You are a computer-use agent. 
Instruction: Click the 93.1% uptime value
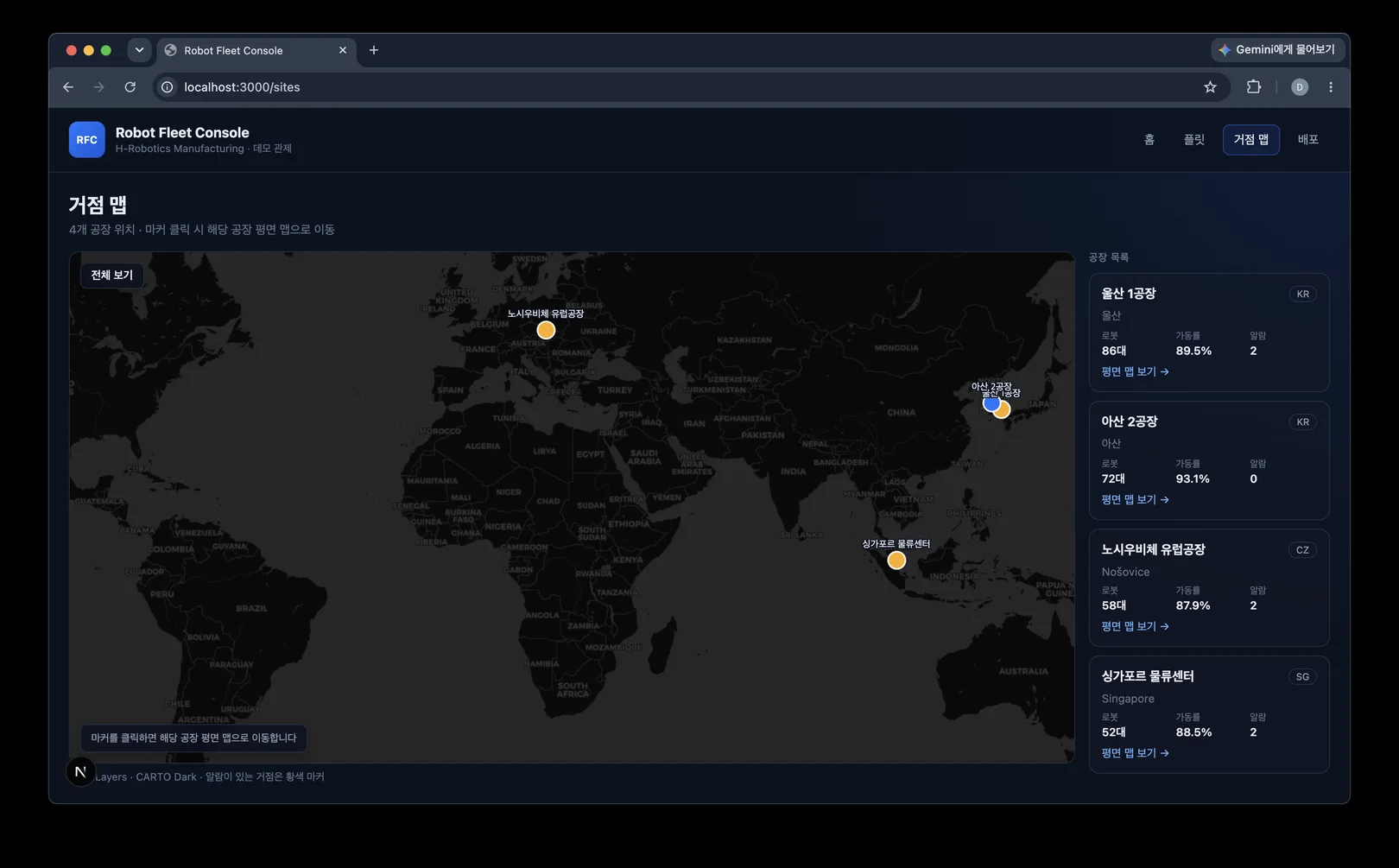pyautogui.click(x=1192, y=478)
